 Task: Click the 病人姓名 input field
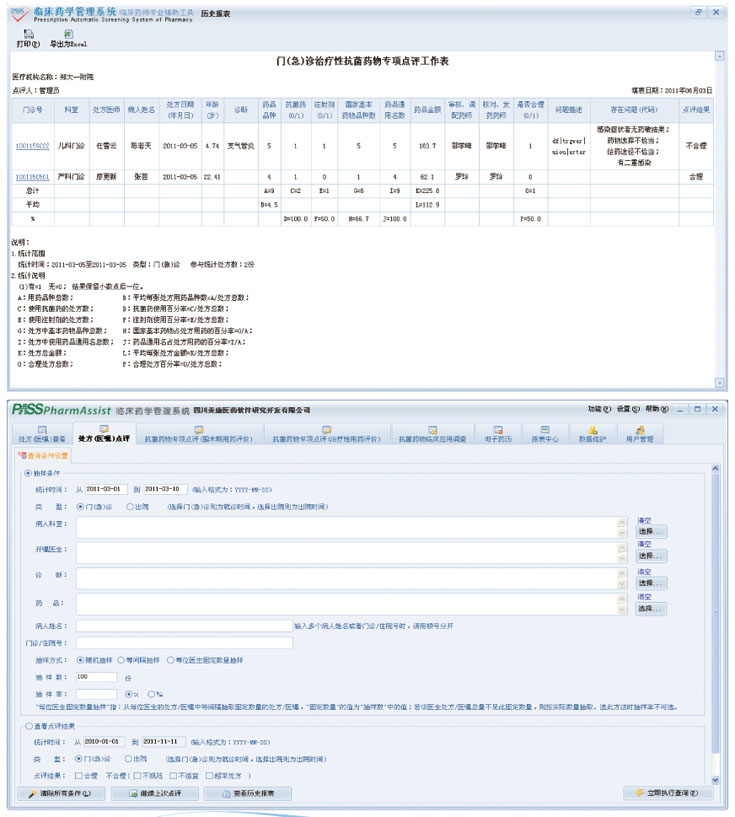(x=184, y=626)
